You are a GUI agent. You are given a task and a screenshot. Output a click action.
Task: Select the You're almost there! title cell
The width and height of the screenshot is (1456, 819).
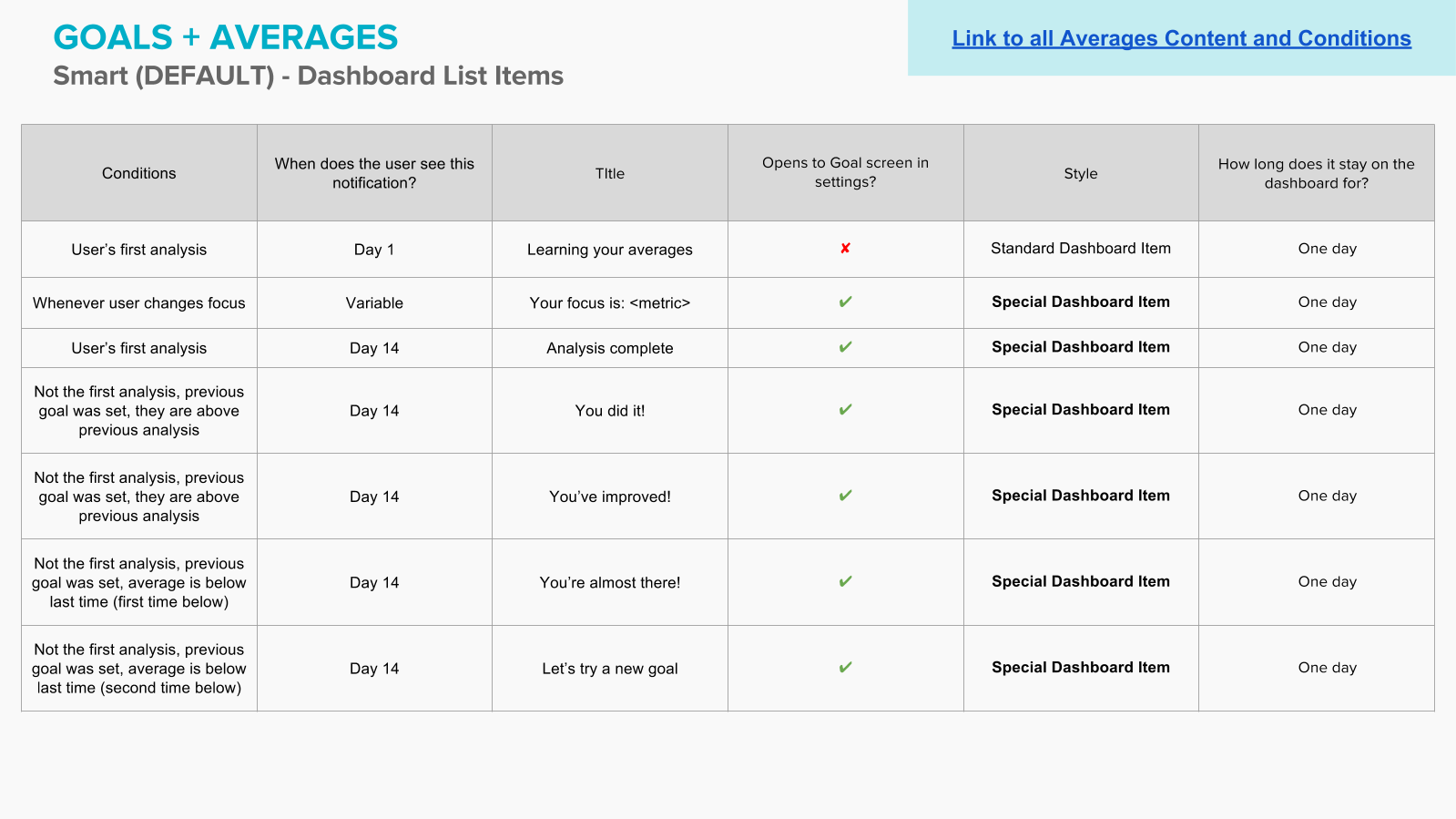click(610, 582)
